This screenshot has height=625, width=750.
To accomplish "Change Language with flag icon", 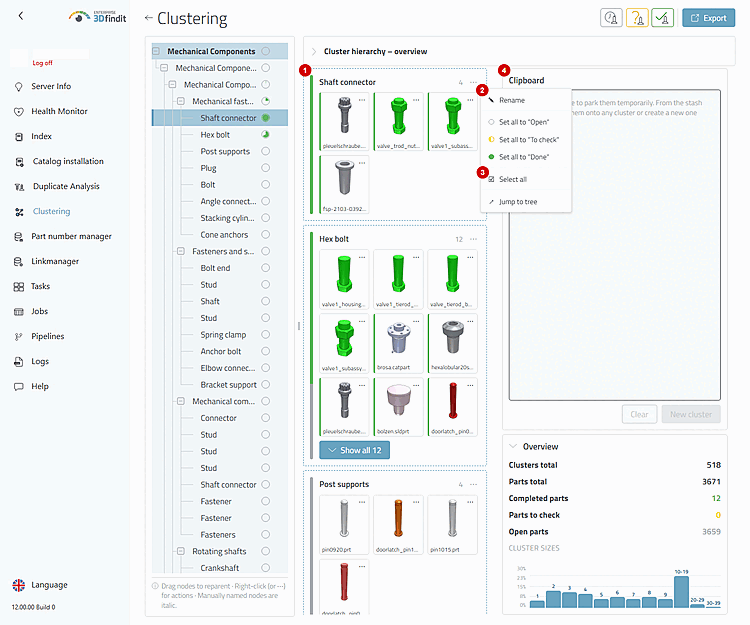I will [19, 585].
